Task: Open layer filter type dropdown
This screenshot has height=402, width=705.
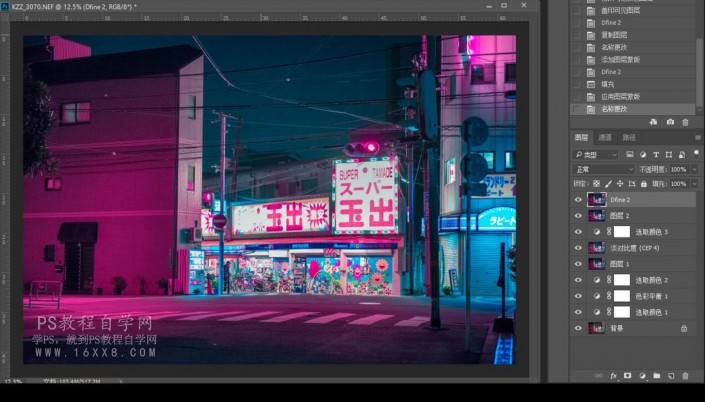Action: 595,155
